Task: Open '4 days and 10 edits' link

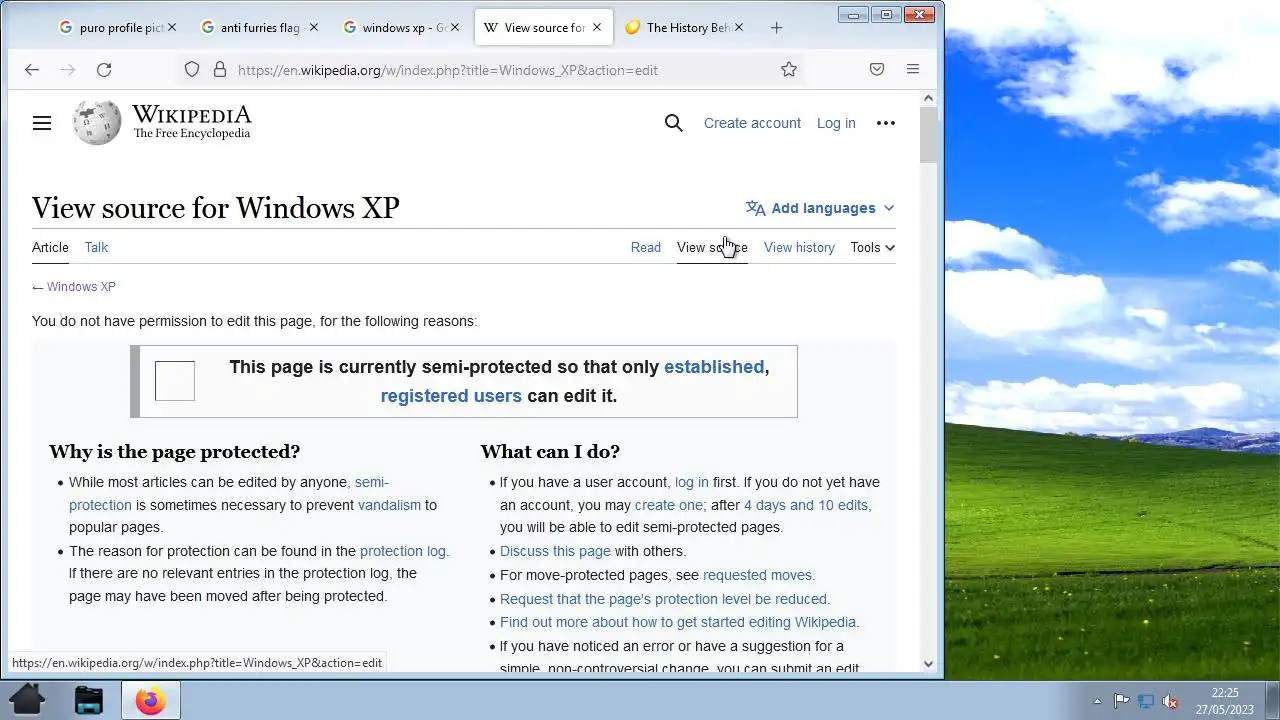Action: (x=806, y=505)
